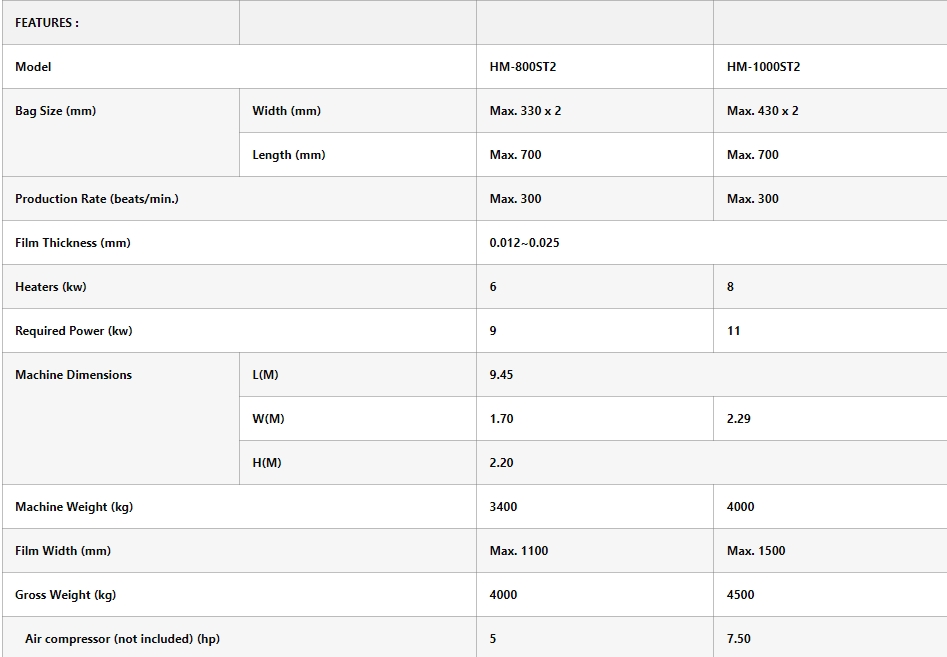Click the Max. 430 x 2 width value
Viewport: 947px width, 657px height.
(762, 111)
